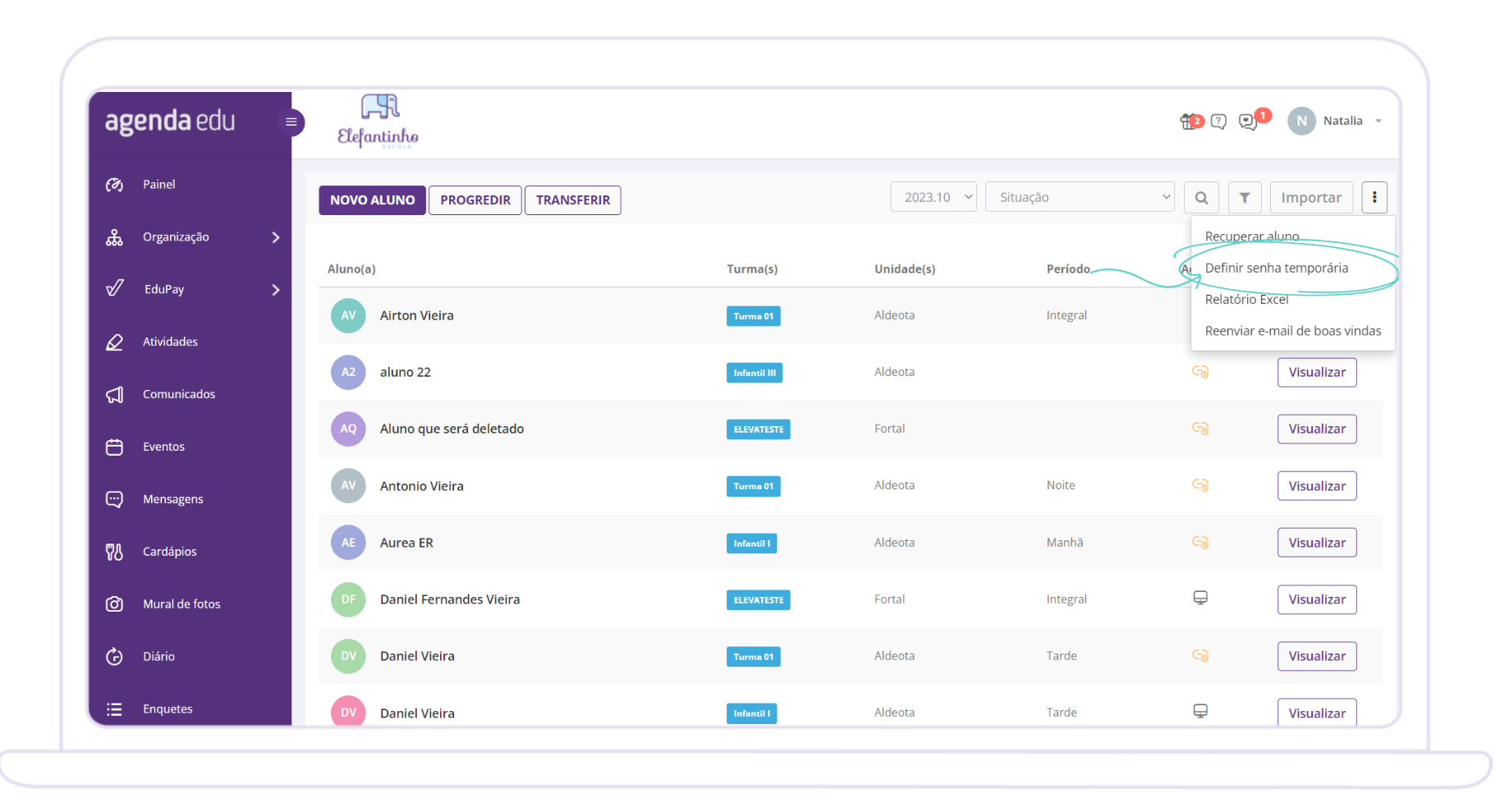Select Definir senha temporária option

(1277, 268)
